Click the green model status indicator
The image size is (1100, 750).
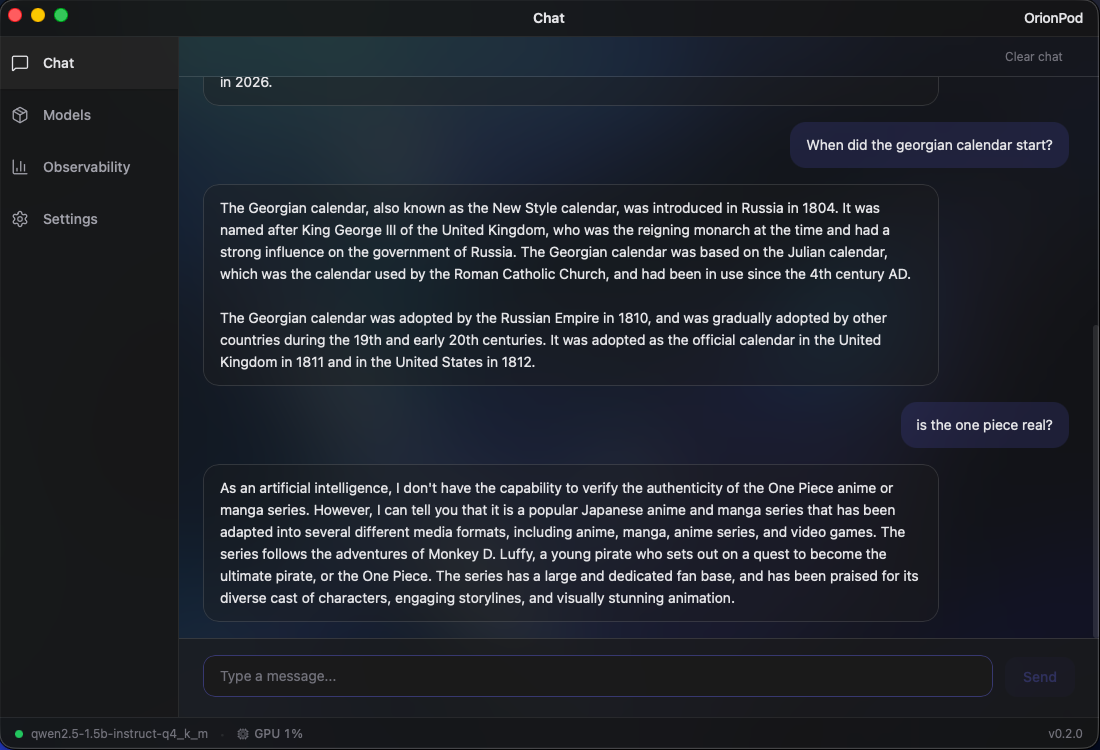click(19, 733)
